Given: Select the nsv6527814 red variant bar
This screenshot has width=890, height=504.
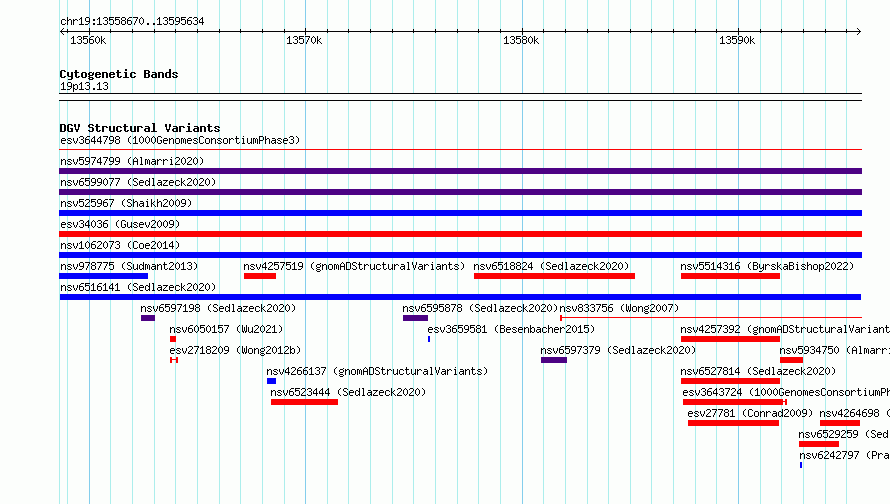Looking at the screenshot, I should (x=731, y=381).
